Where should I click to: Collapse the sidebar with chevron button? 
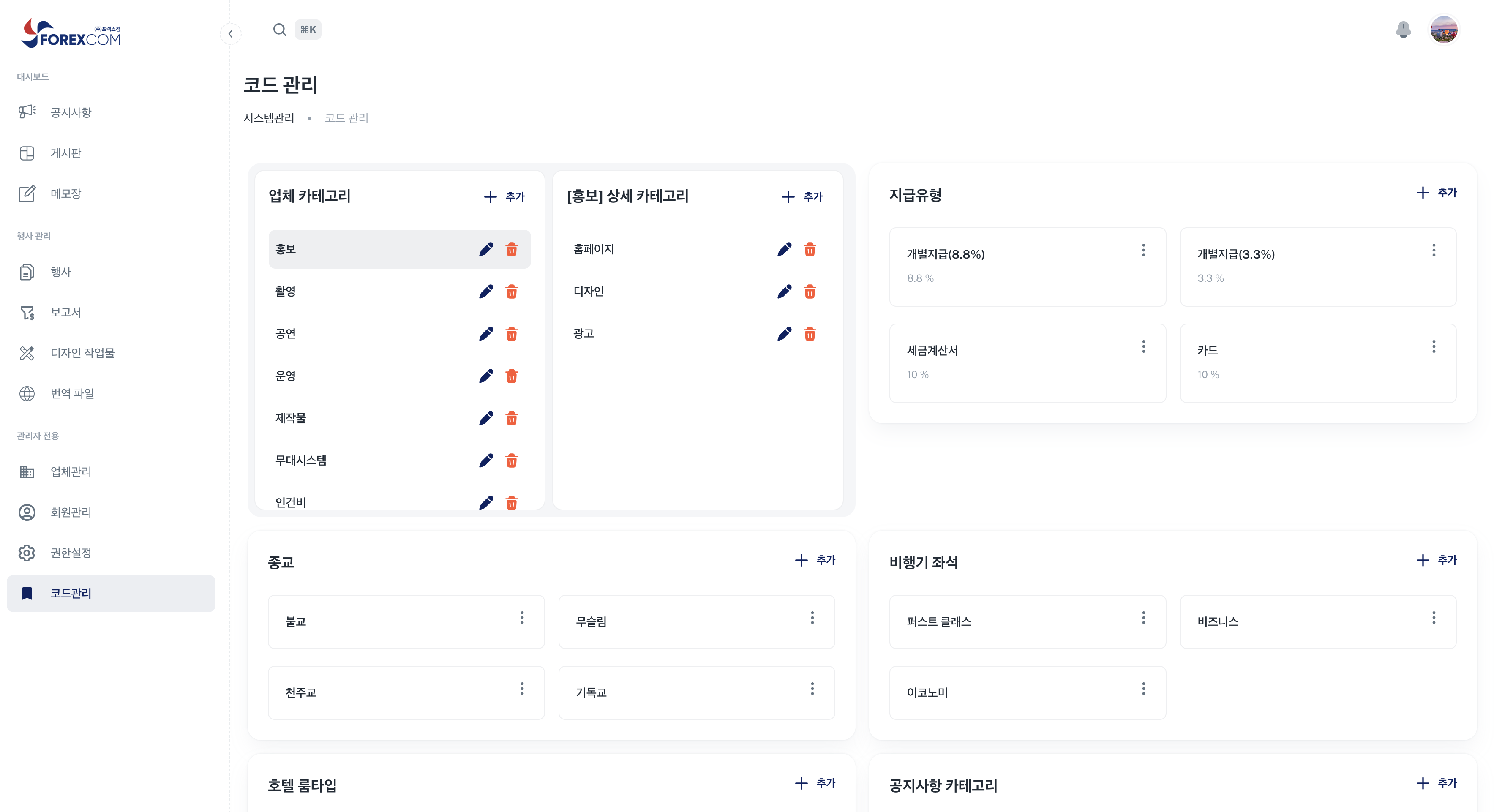[231, 34]
